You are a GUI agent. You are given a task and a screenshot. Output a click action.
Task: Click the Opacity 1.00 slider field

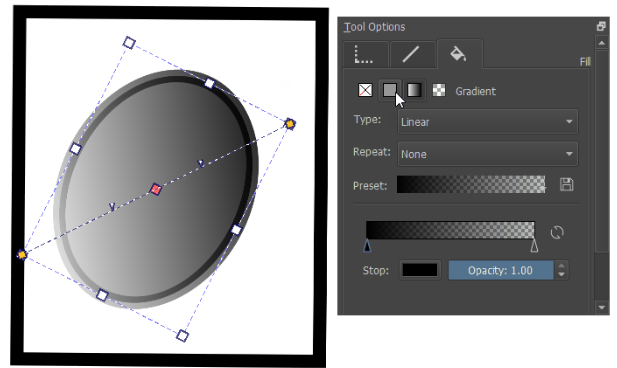pyautogui.click(x=501, y=270)
